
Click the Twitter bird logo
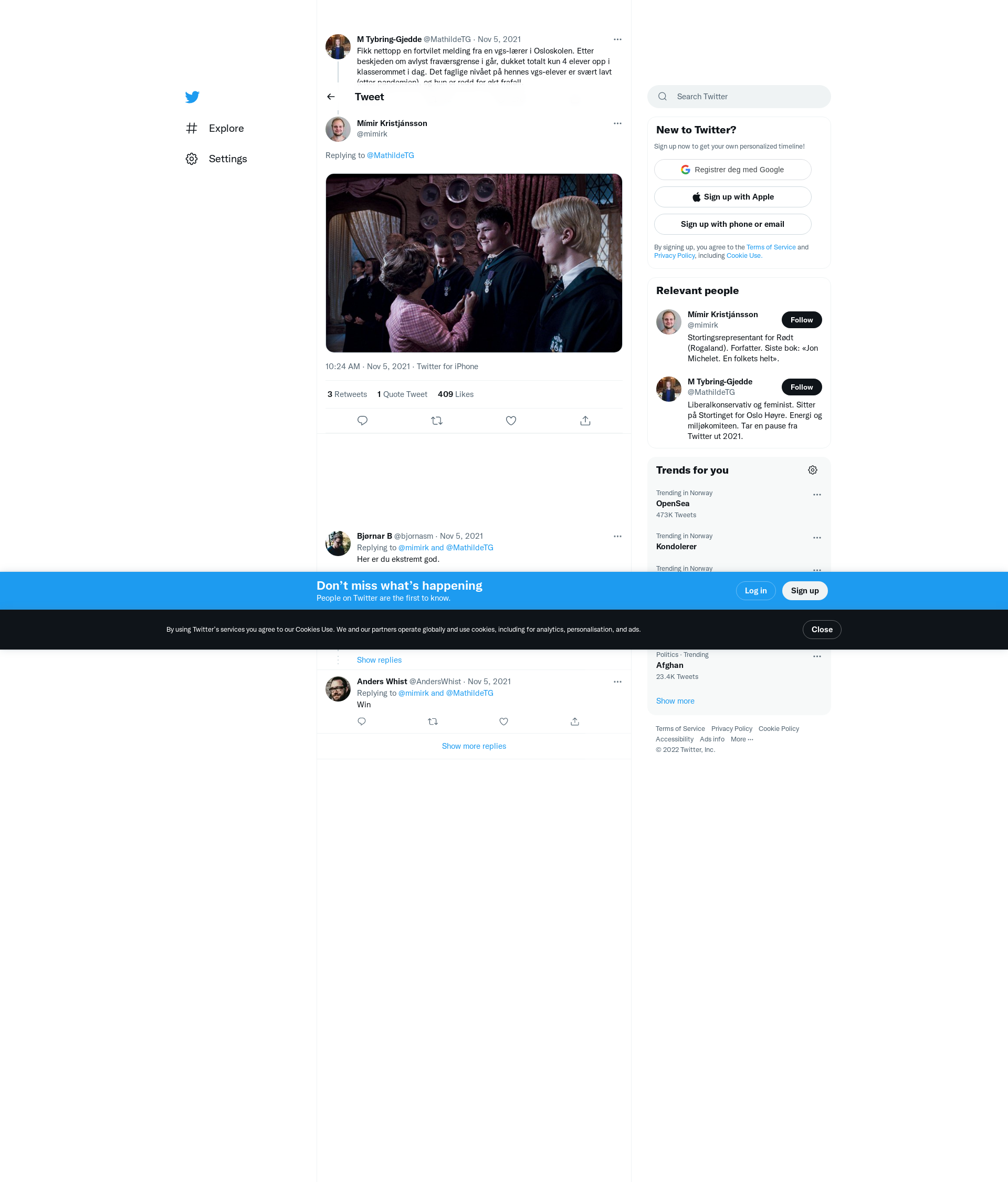point(192,97)
